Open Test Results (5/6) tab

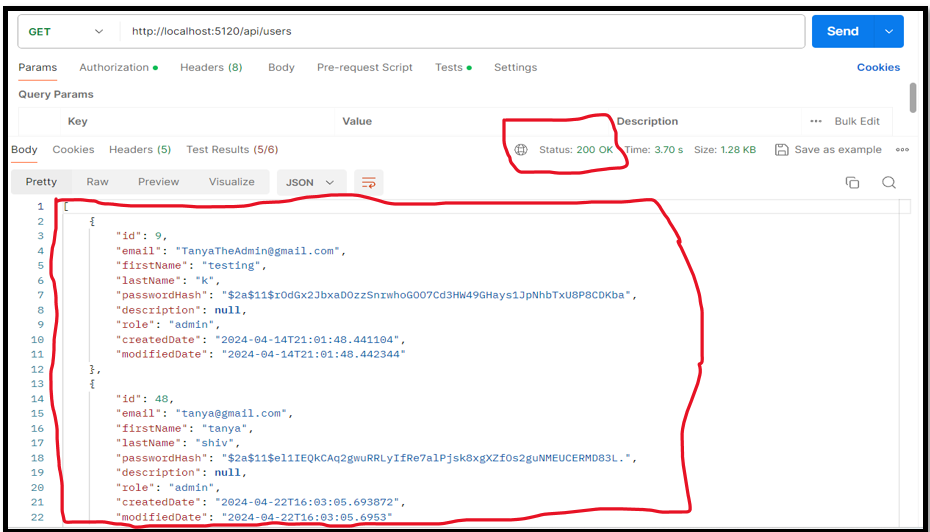[232, 150]
